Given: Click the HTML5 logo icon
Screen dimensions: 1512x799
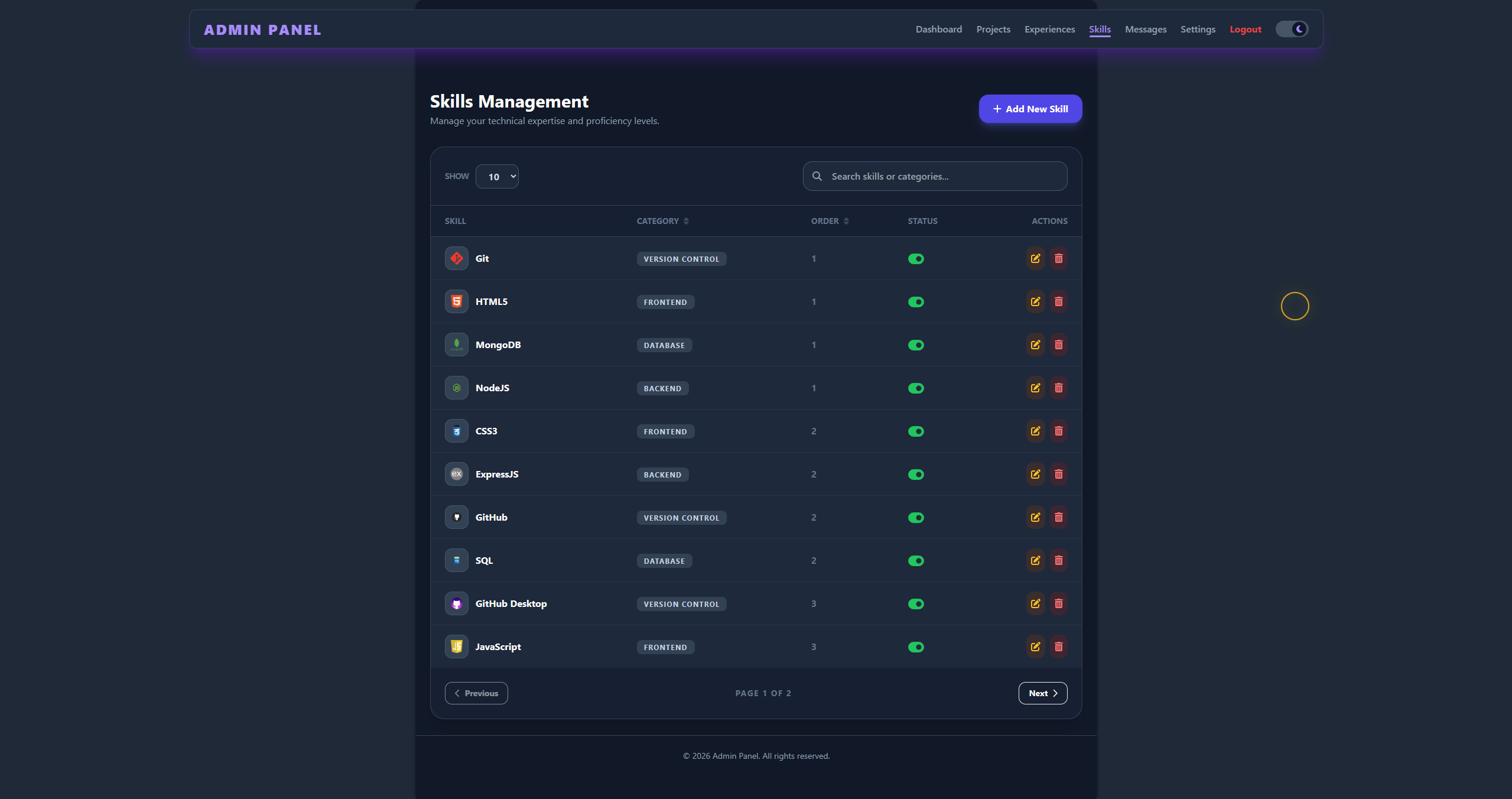Looking at the screenshot, I should [456, 301].
